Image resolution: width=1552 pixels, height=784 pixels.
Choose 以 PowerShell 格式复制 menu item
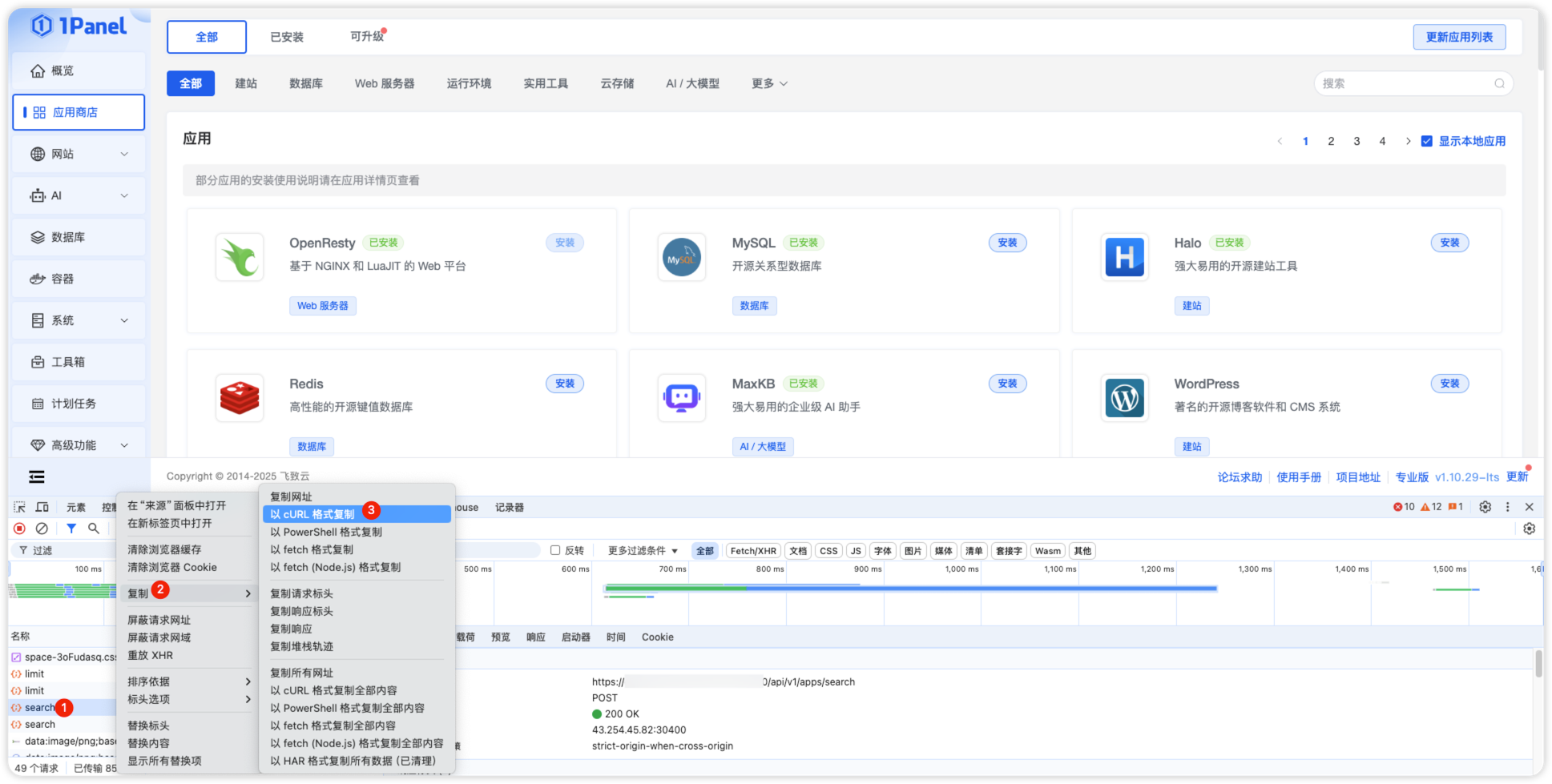[357, 532]
